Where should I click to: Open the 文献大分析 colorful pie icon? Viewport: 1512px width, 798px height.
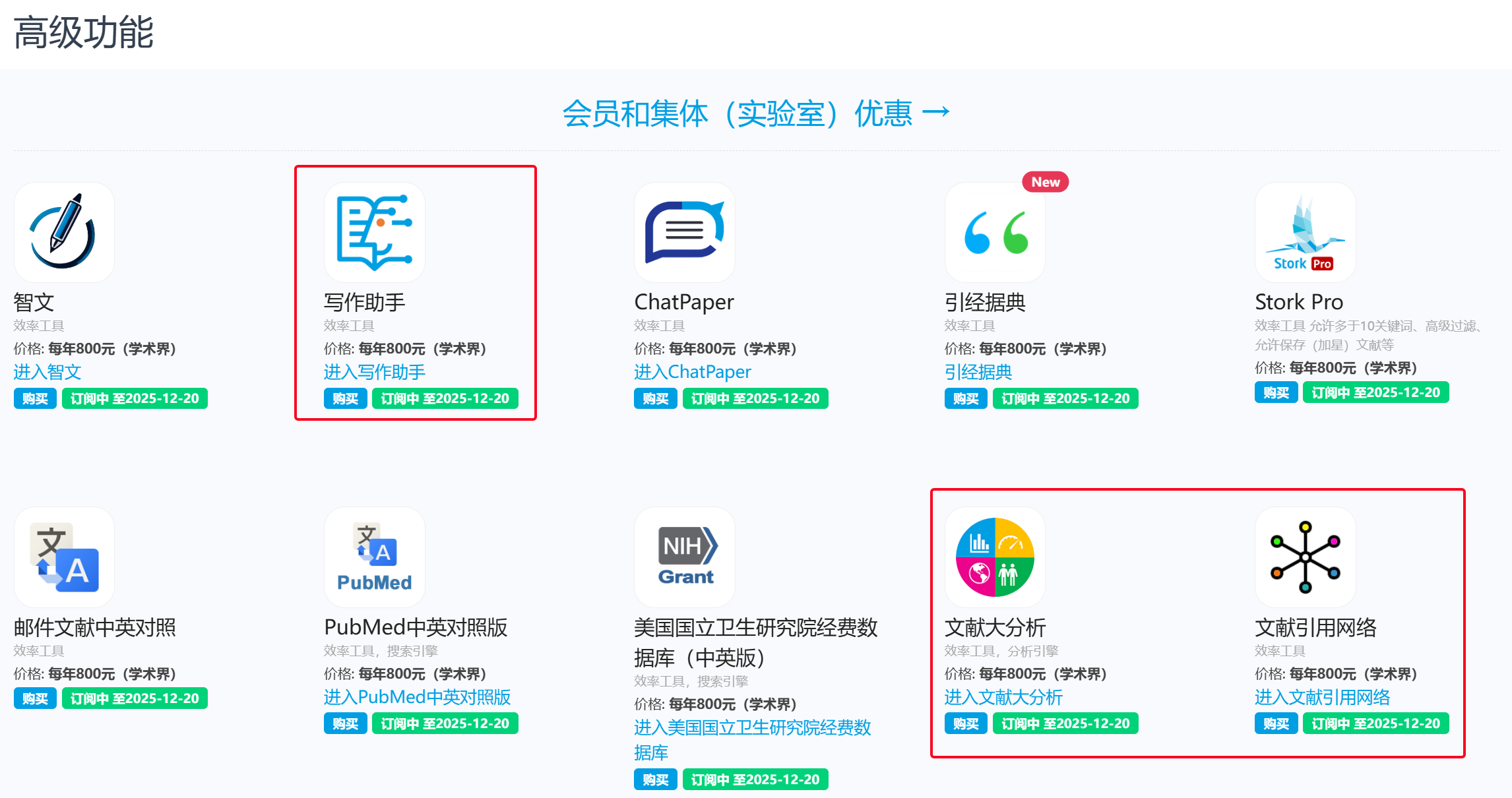point(995,557)
